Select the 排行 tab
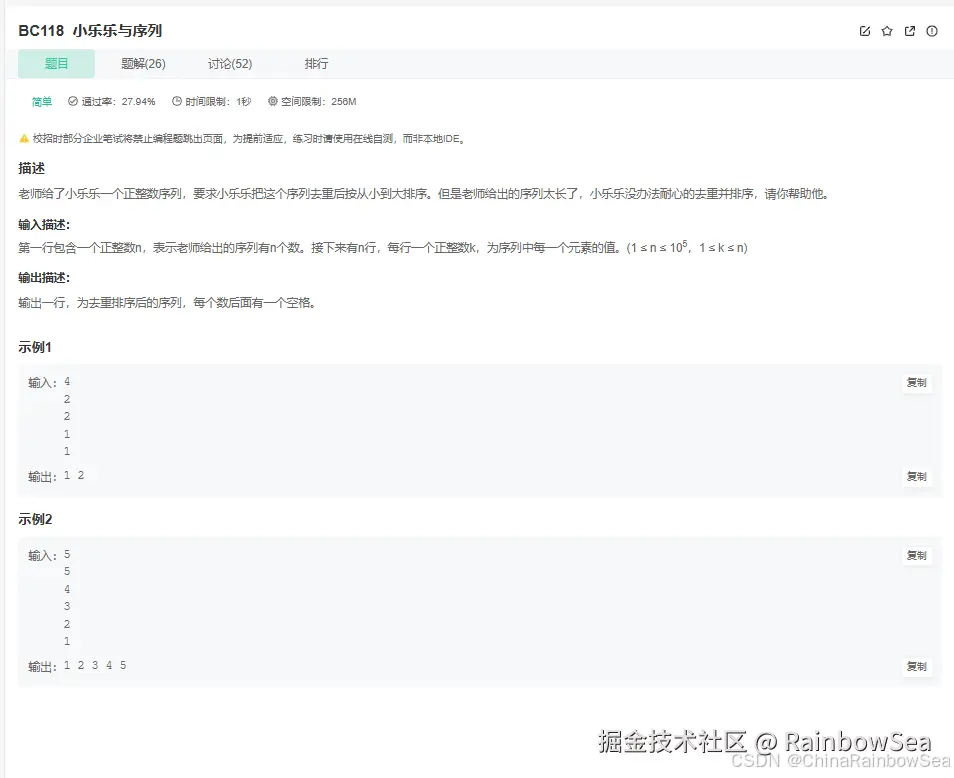The image size is (954, 778). click(x=316, y=63)
